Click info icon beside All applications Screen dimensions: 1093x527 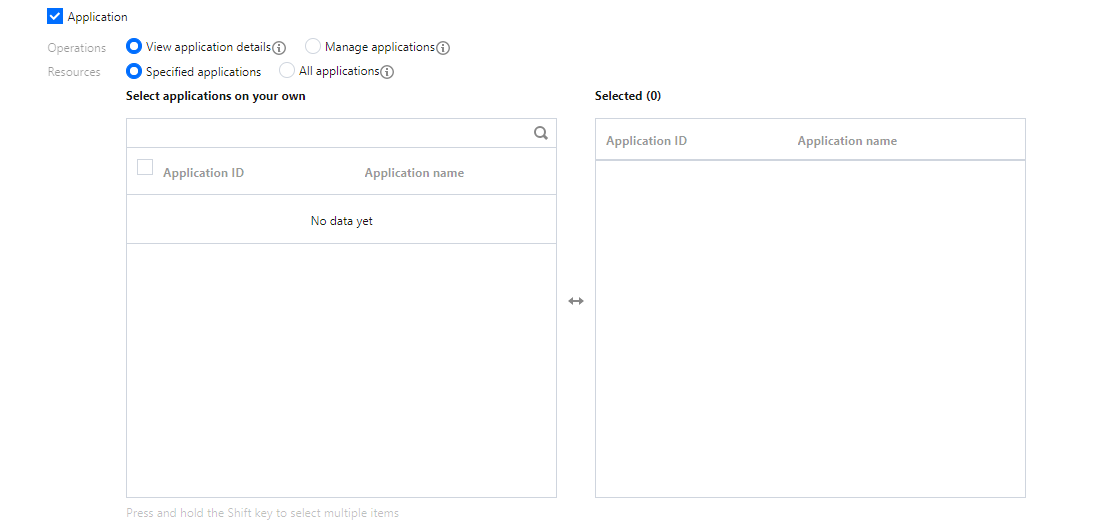(387, 72)
